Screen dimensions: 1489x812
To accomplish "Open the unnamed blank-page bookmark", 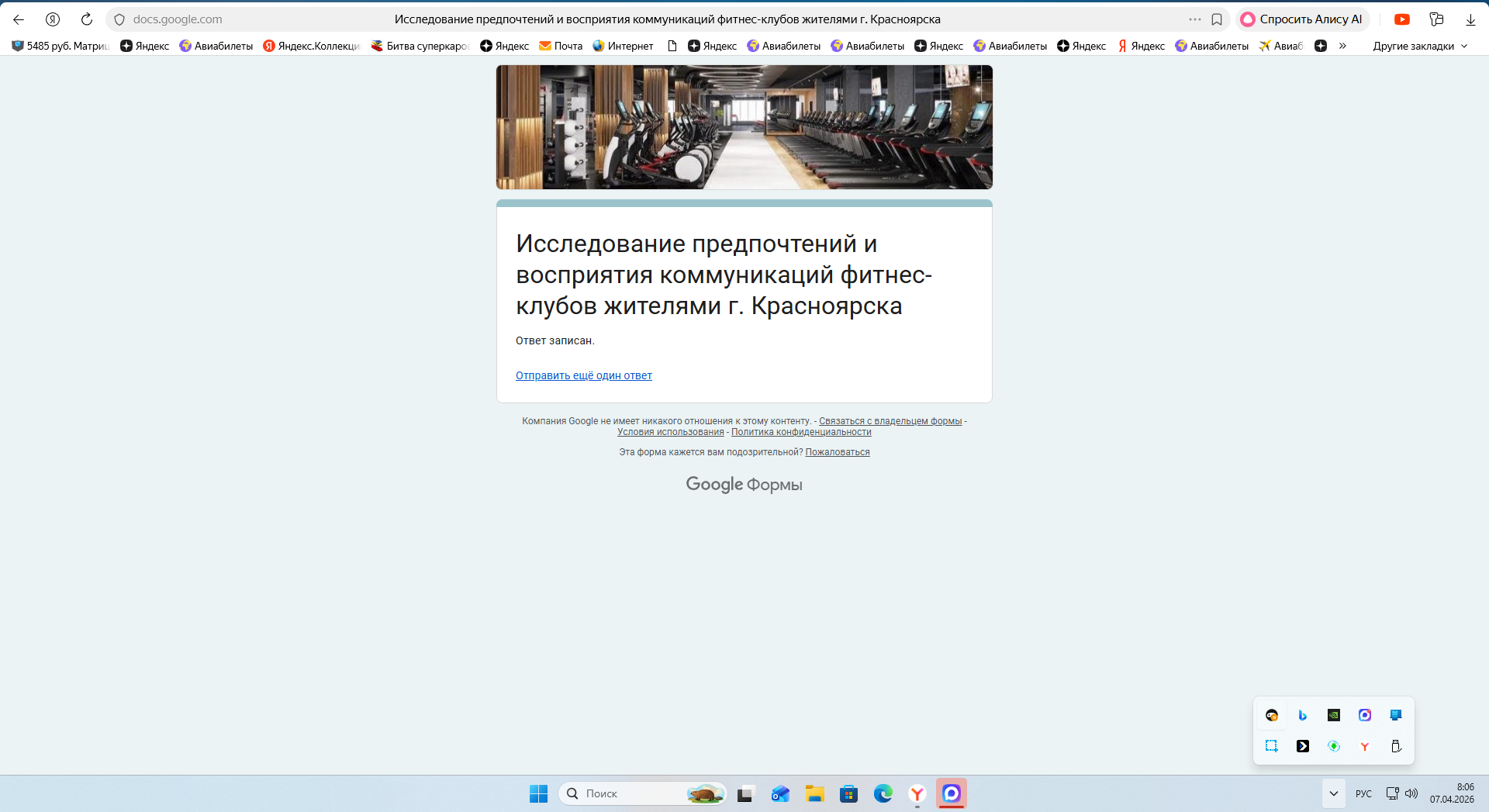I will tap(672, 46).
